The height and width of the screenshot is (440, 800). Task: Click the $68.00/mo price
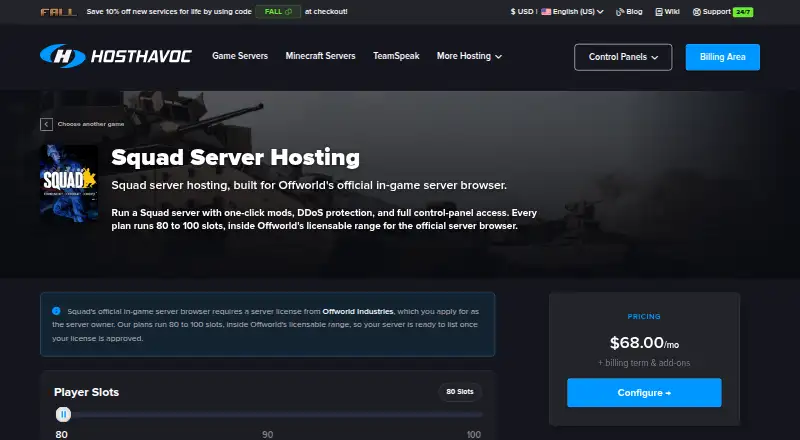pyautogui.click(x=644, y=343)
